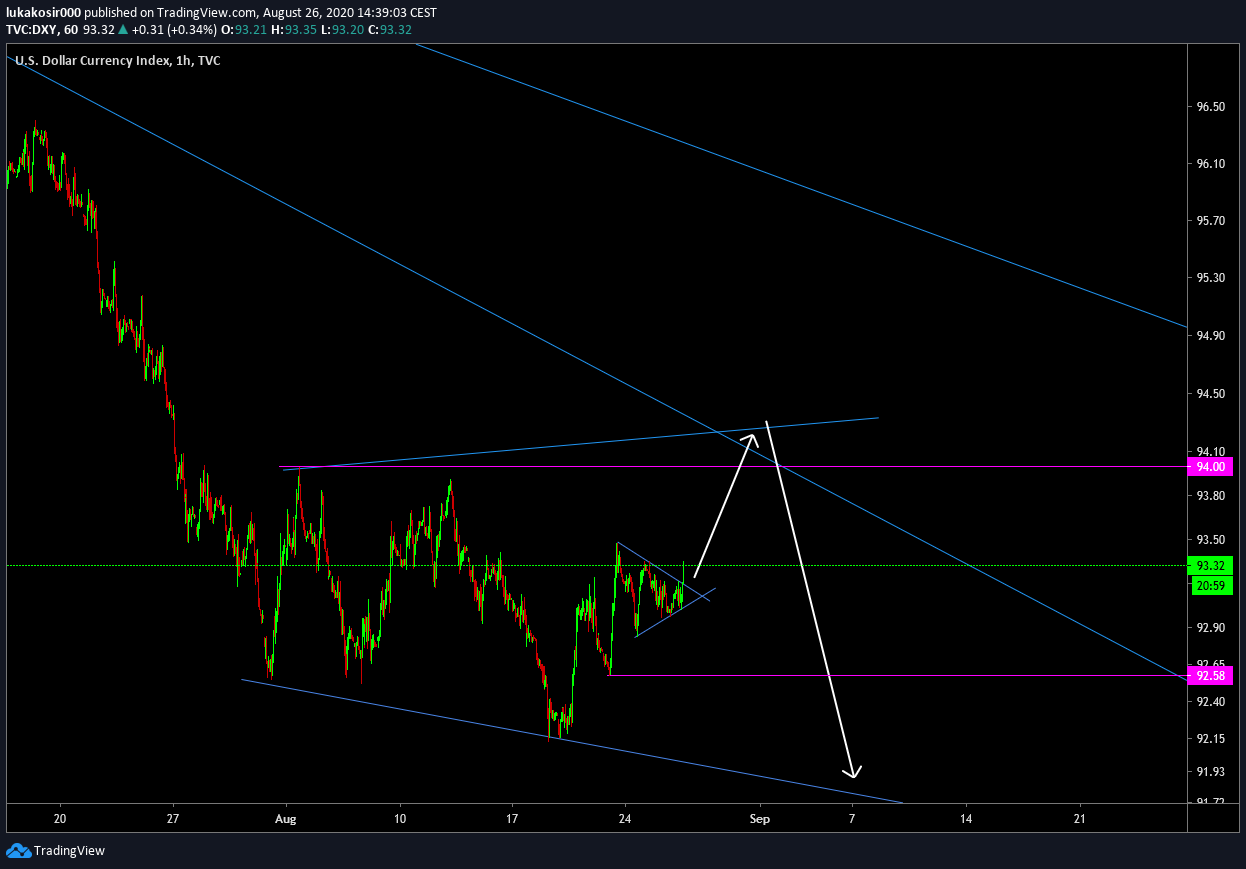Click the 94.90 price axis label

[1210, 336]
